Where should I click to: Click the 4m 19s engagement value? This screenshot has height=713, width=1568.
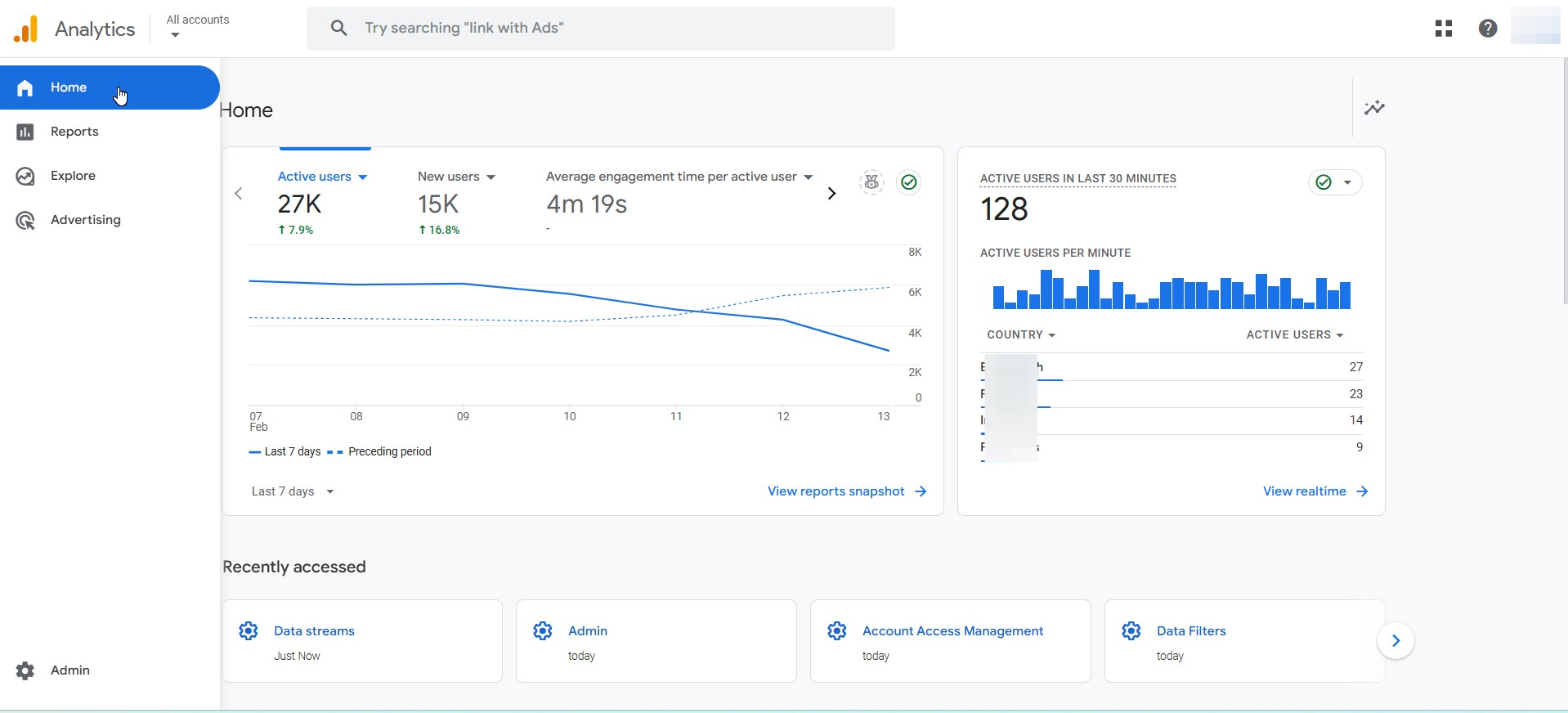(587, 204)
